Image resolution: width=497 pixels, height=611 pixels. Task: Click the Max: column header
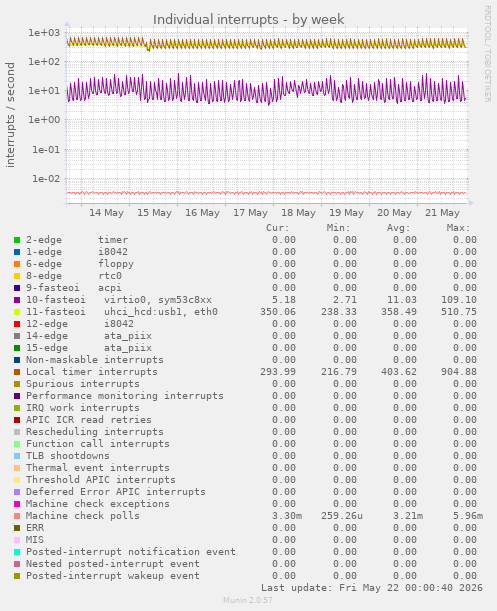click(x=458, y=228)
